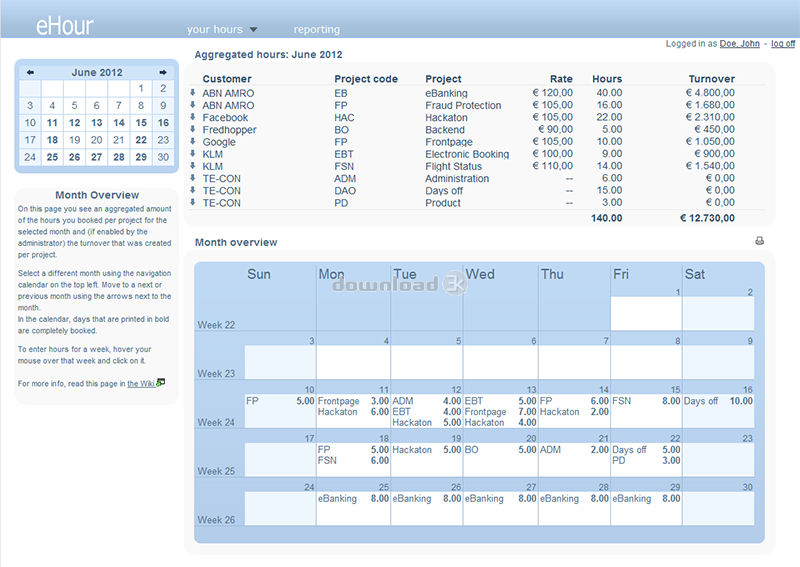800x567 pixels.
Task: Open the 'your hours' dropdown arrow
Action: tap(254, 30)
